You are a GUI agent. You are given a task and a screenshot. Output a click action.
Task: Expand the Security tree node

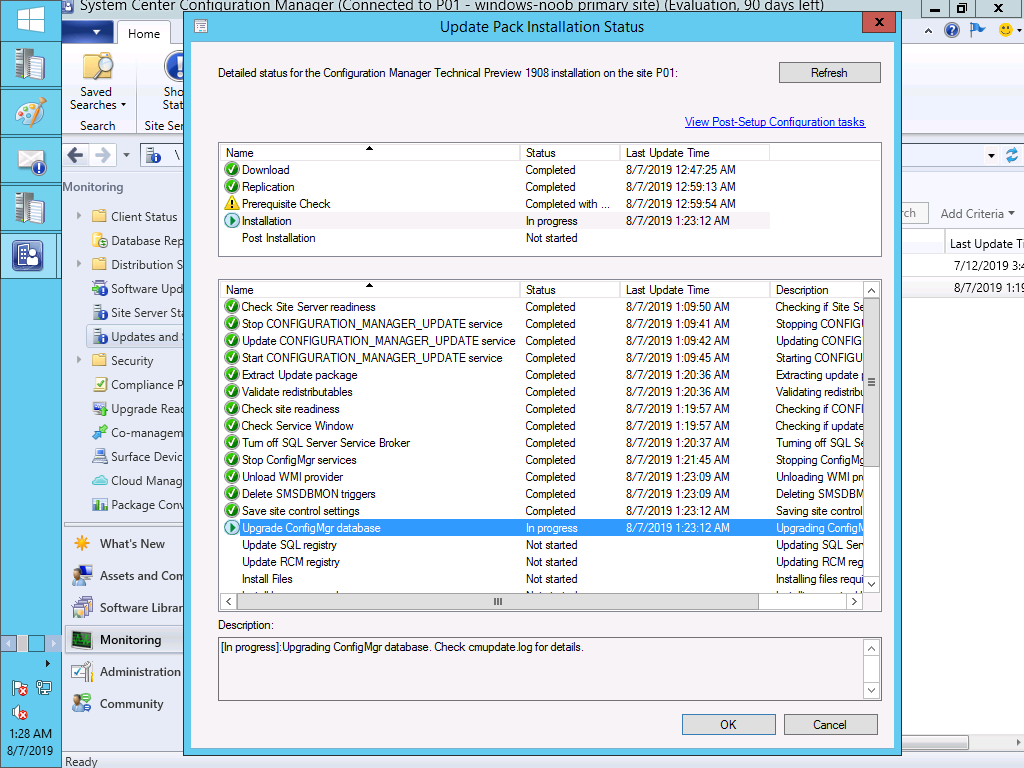[x=79, y=360]
